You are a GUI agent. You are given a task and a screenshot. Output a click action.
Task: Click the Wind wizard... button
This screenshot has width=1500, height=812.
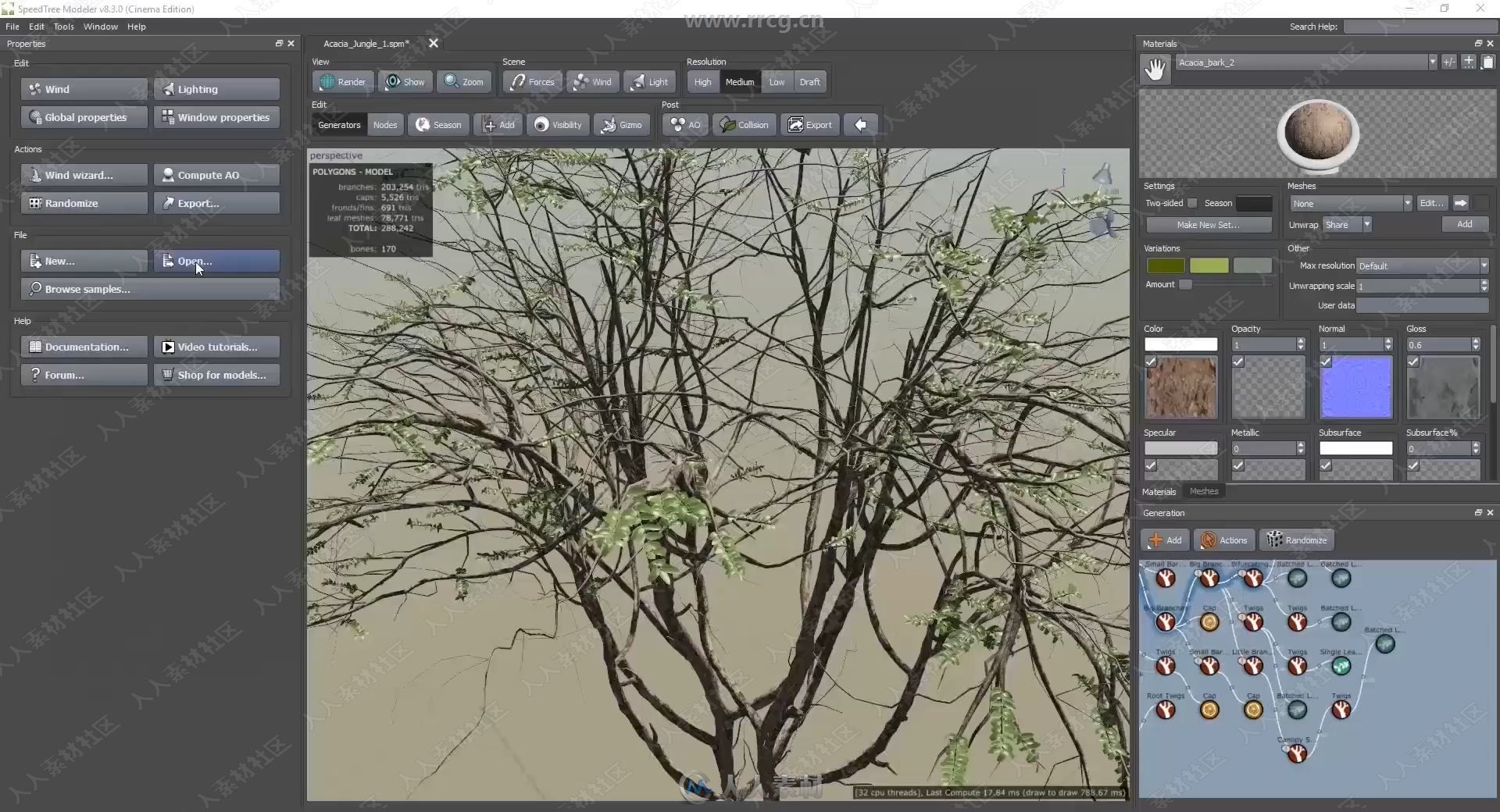pyautogui.click(x=84, y=175)
